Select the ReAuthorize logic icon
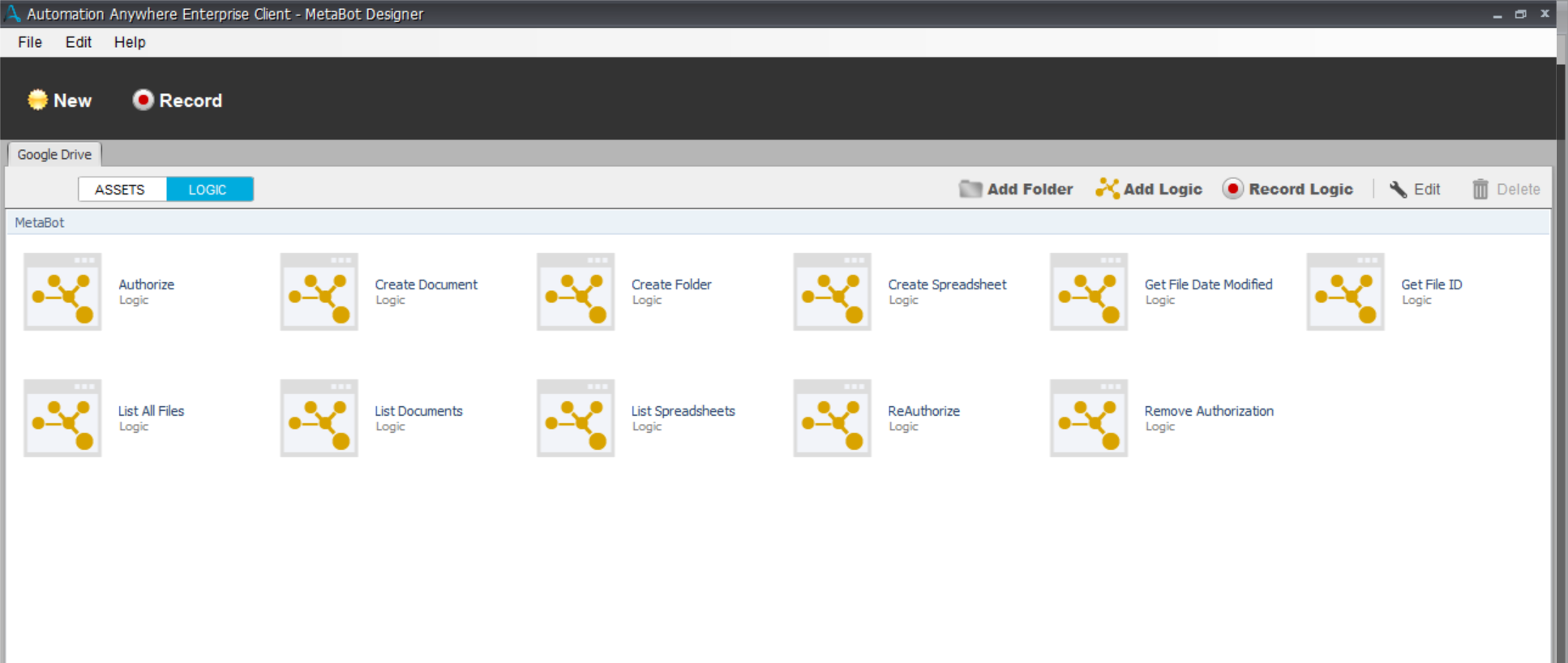The image size is (1568, 663). (833, 418)
